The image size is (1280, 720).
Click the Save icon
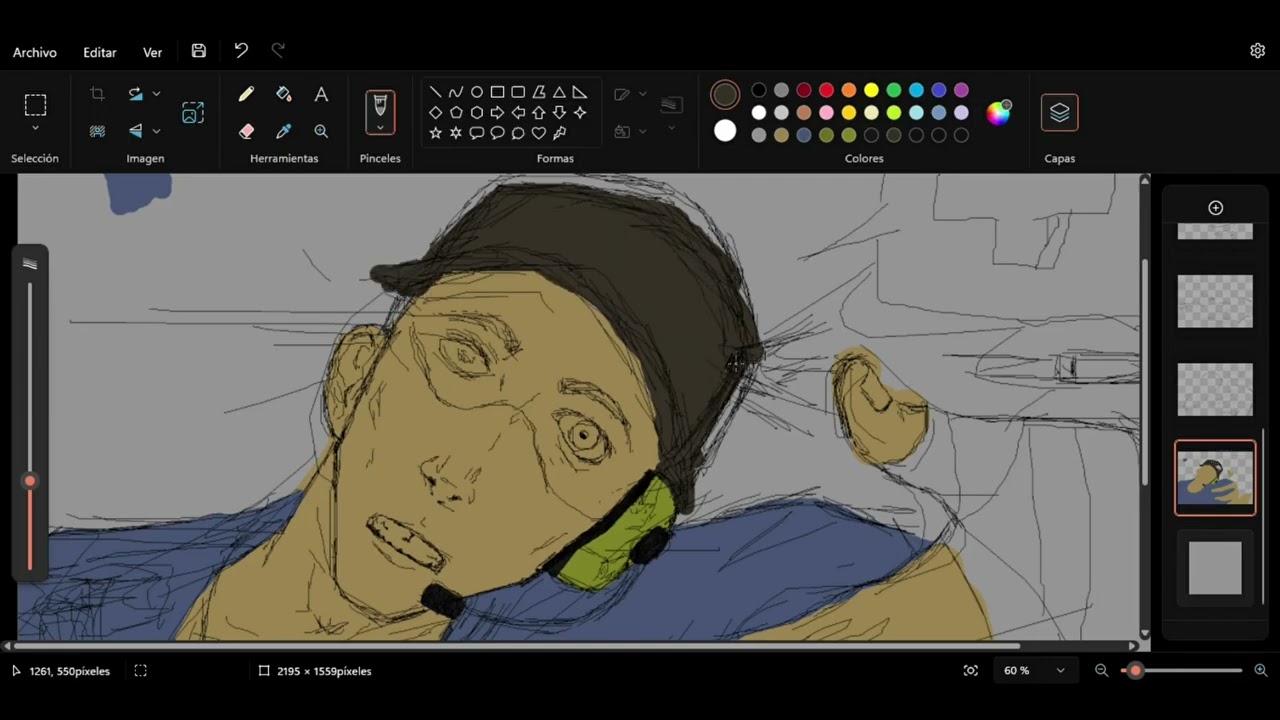tap(199, 51)
